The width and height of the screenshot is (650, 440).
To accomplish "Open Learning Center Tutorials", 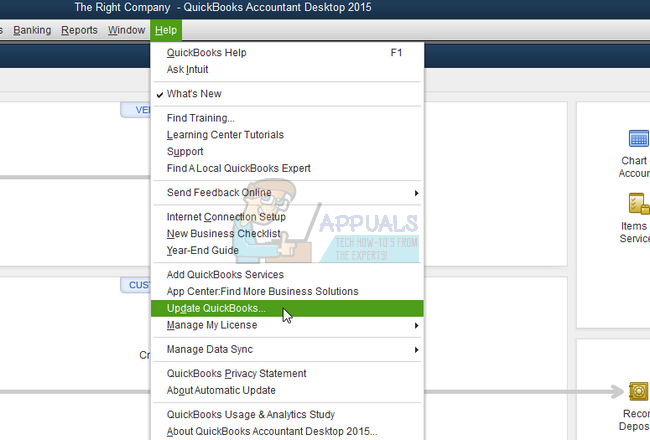I will tap(287, 135).
